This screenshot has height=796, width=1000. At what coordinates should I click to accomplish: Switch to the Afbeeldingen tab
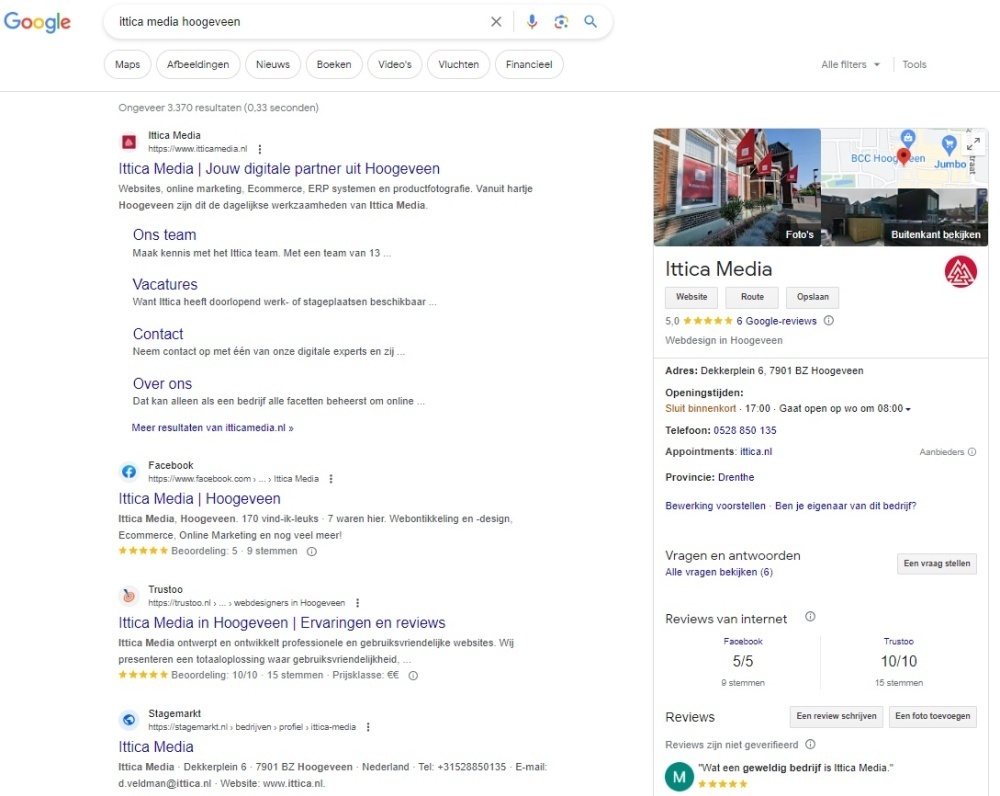[197, 65]
